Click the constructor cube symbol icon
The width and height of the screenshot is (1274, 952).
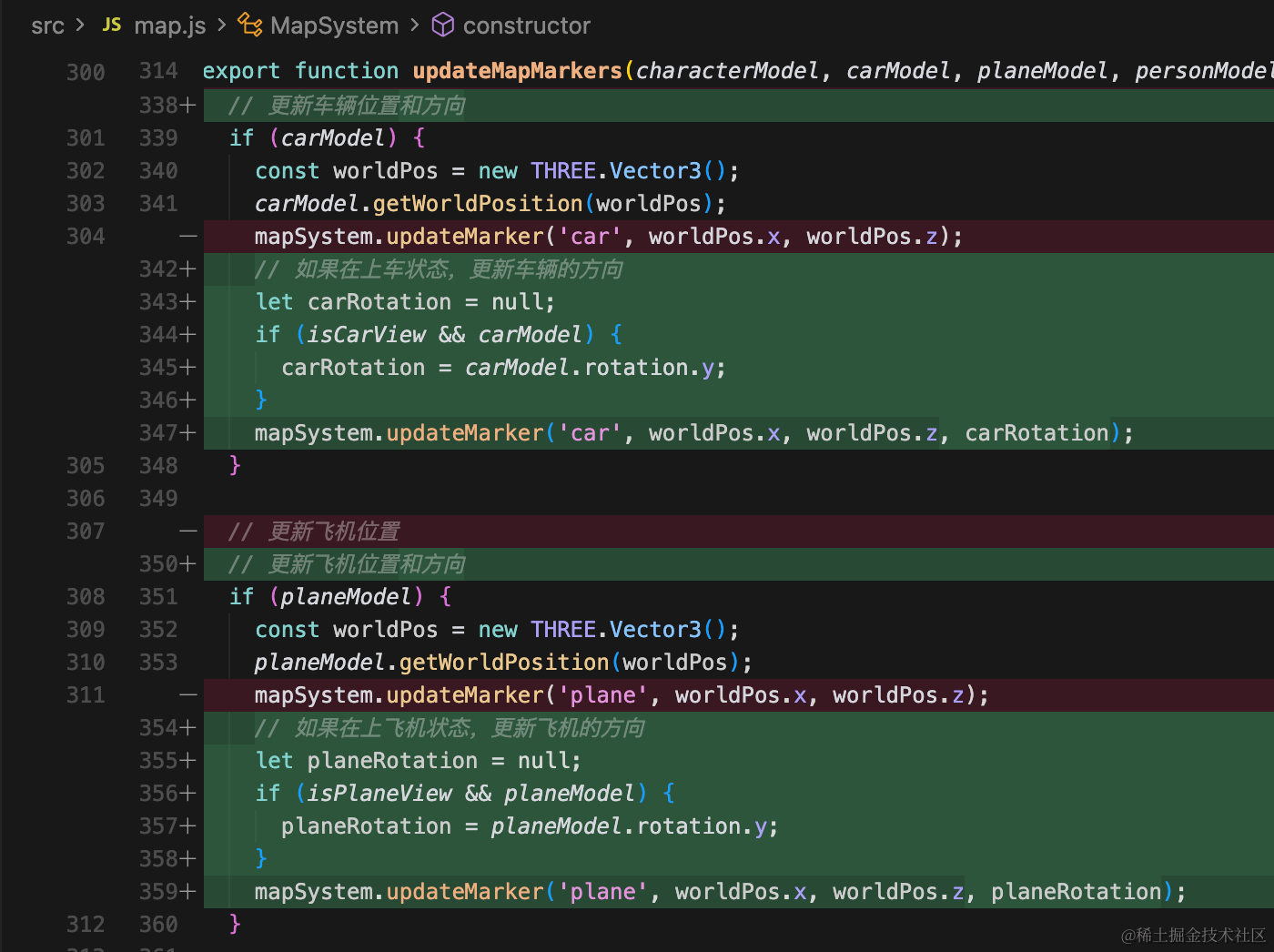[442, 25]
